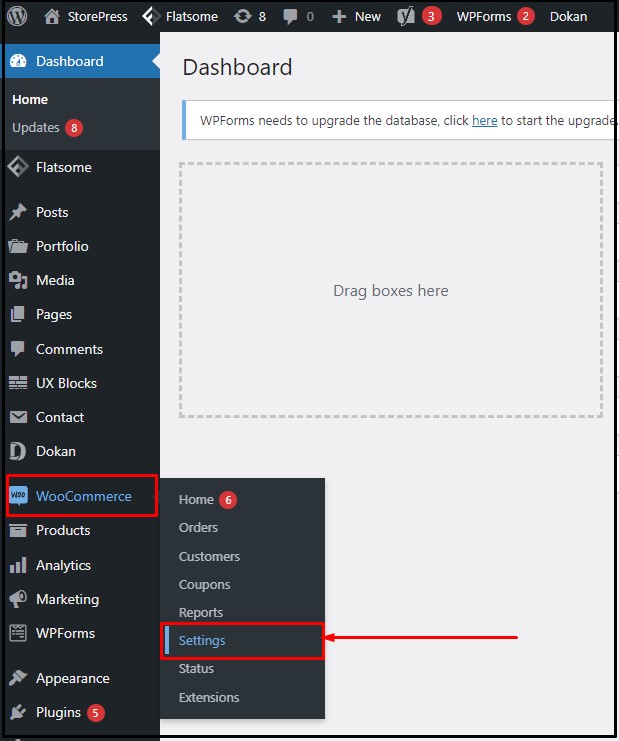Screen dimensions: 619x741
Task: Click the updates refresh icon in admin bar
Action: (242, 16)
